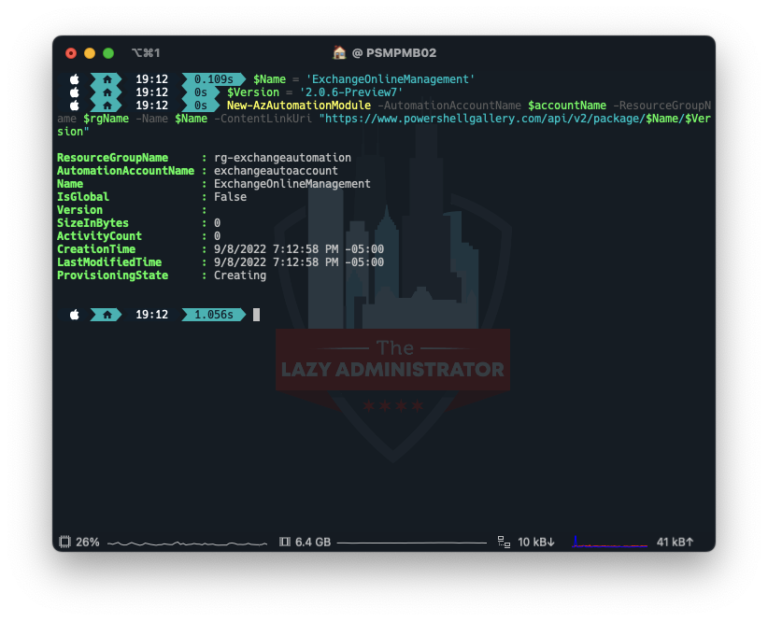This screenshot has width=768, height=621.
Task: Click the 26% CPU usage reading
Action: pos(88,542)
